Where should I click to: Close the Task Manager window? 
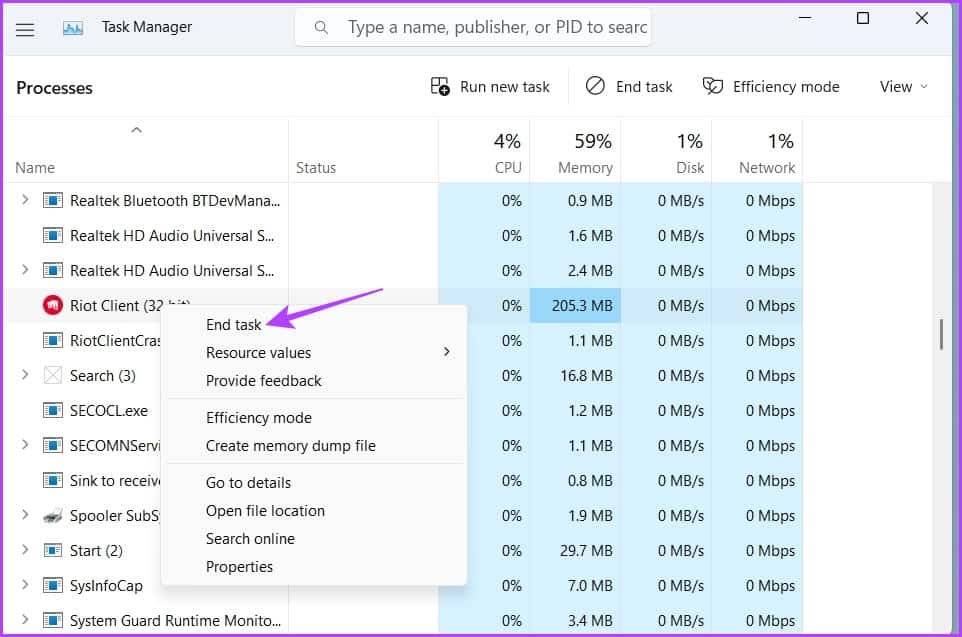(922, 18)
